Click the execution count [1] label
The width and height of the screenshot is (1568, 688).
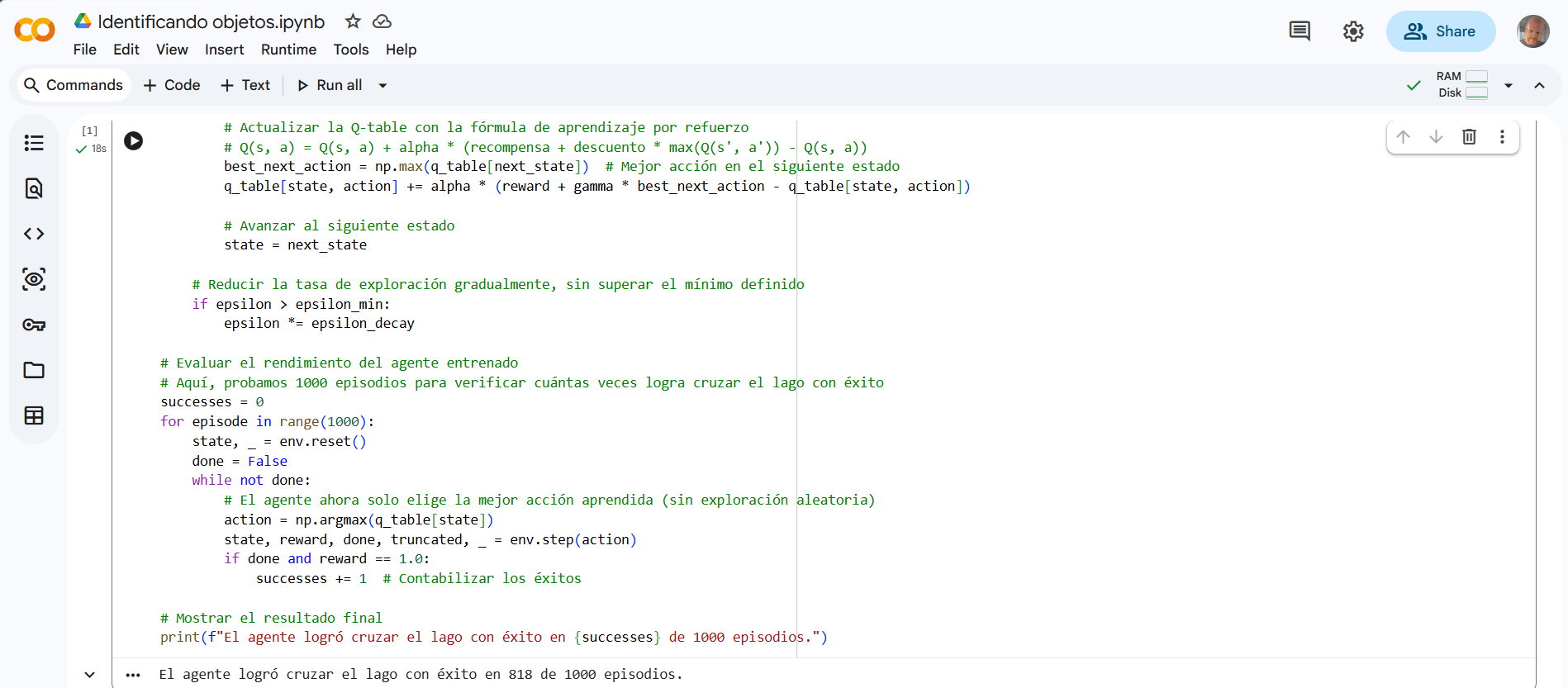(89, 130)
